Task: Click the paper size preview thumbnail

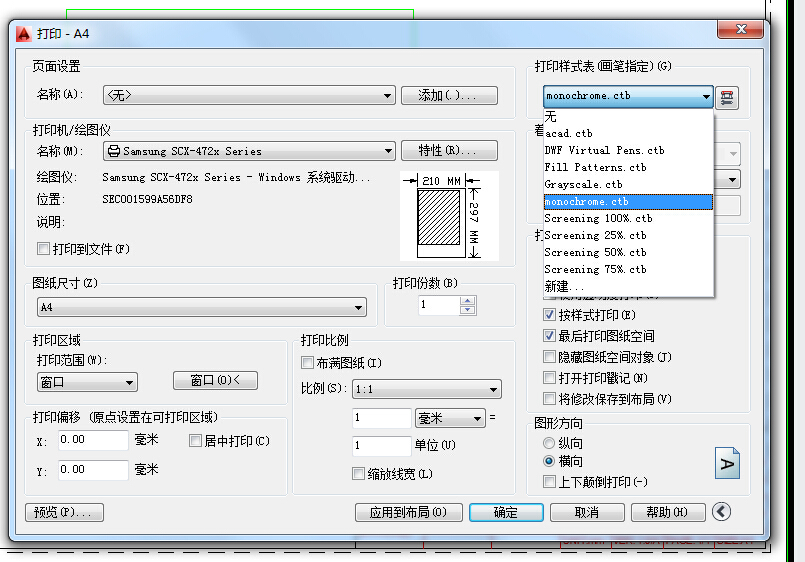Action: pyautogui.click(x=449, y=216)
